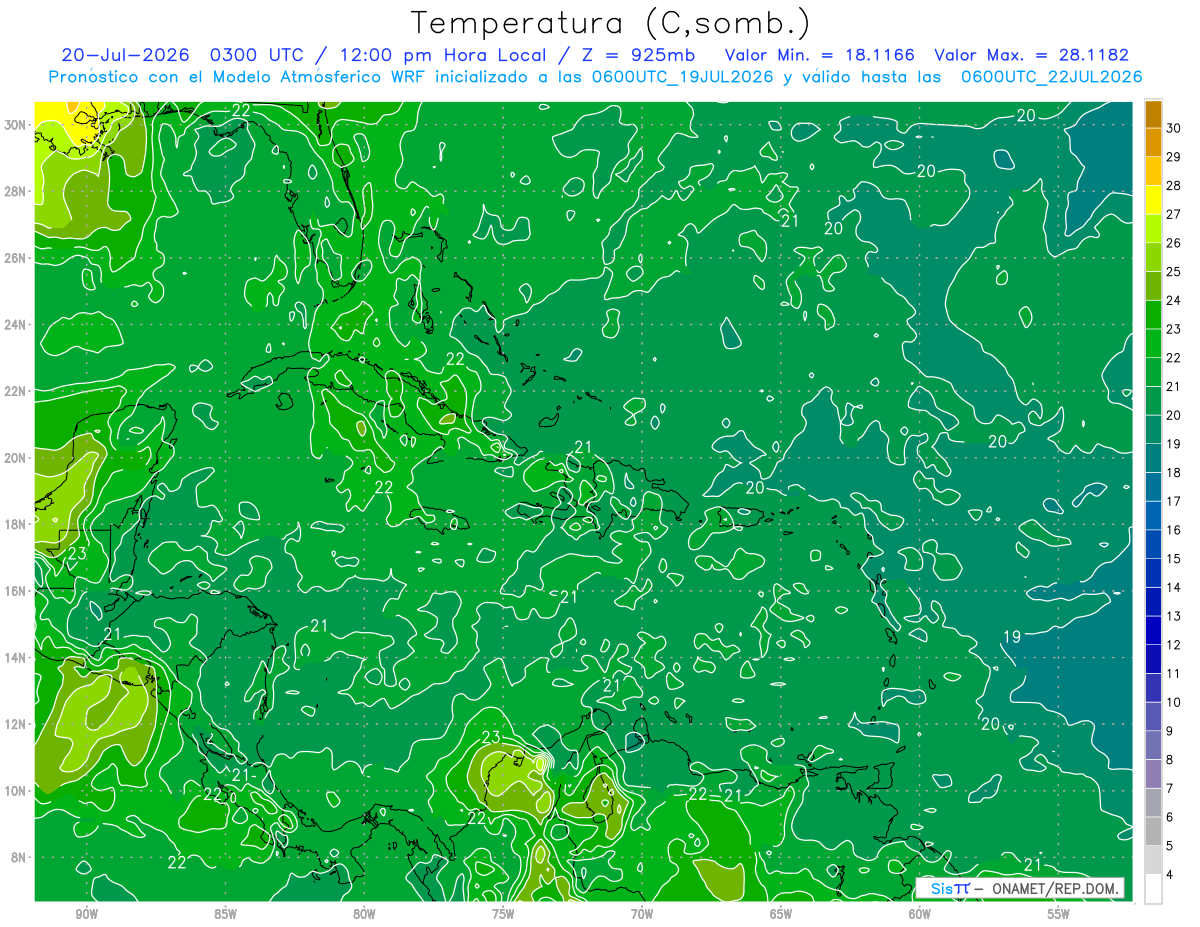The image size is (1200, 927).
Task: Click the color scale label '9'
Action: click(x=1171, y=731)
